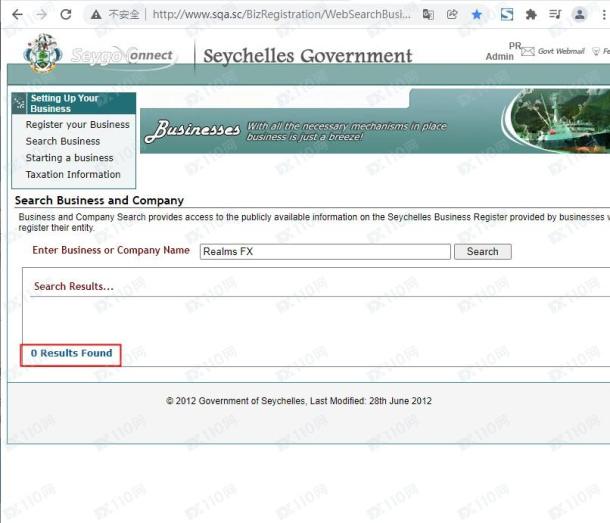Viewport: 610px width, 523px height.
Task: Click the not-secure warning triangle icon
Action: tap(96, 15)
